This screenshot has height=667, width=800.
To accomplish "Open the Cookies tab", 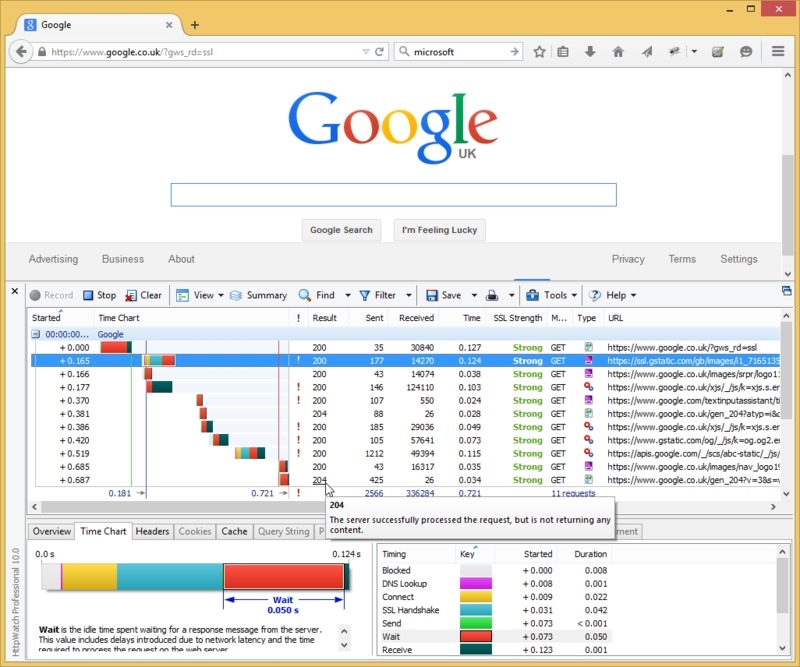I will pos(192,531).
